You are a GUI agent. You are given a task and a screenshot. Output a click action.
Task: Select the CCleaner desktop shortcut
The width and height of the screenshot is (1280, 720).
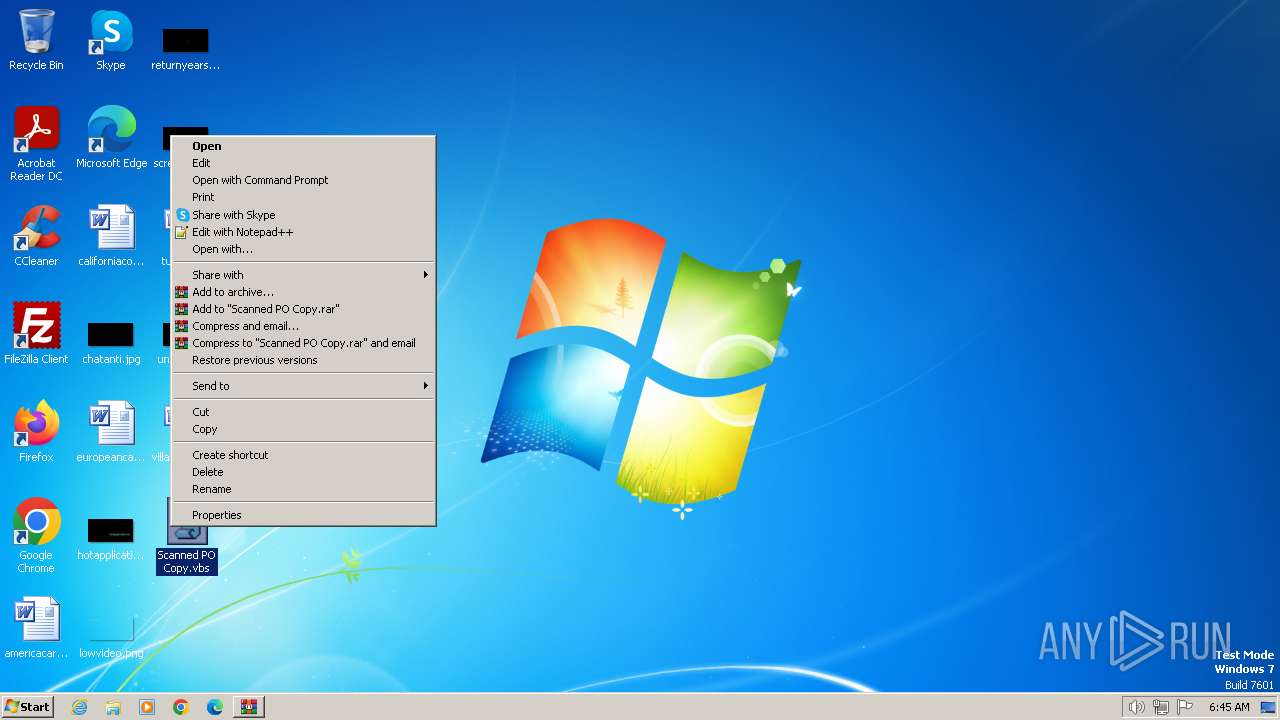point(36,235)
